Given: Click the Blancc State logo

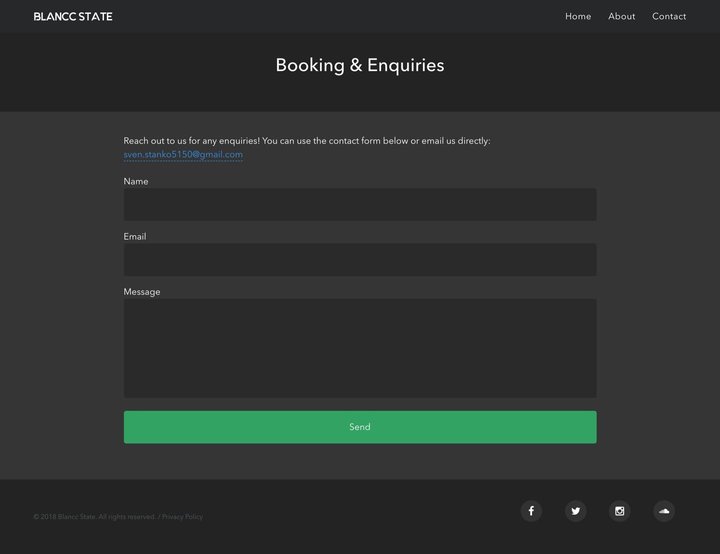Looking at the screenshot, I should (73, 17).
